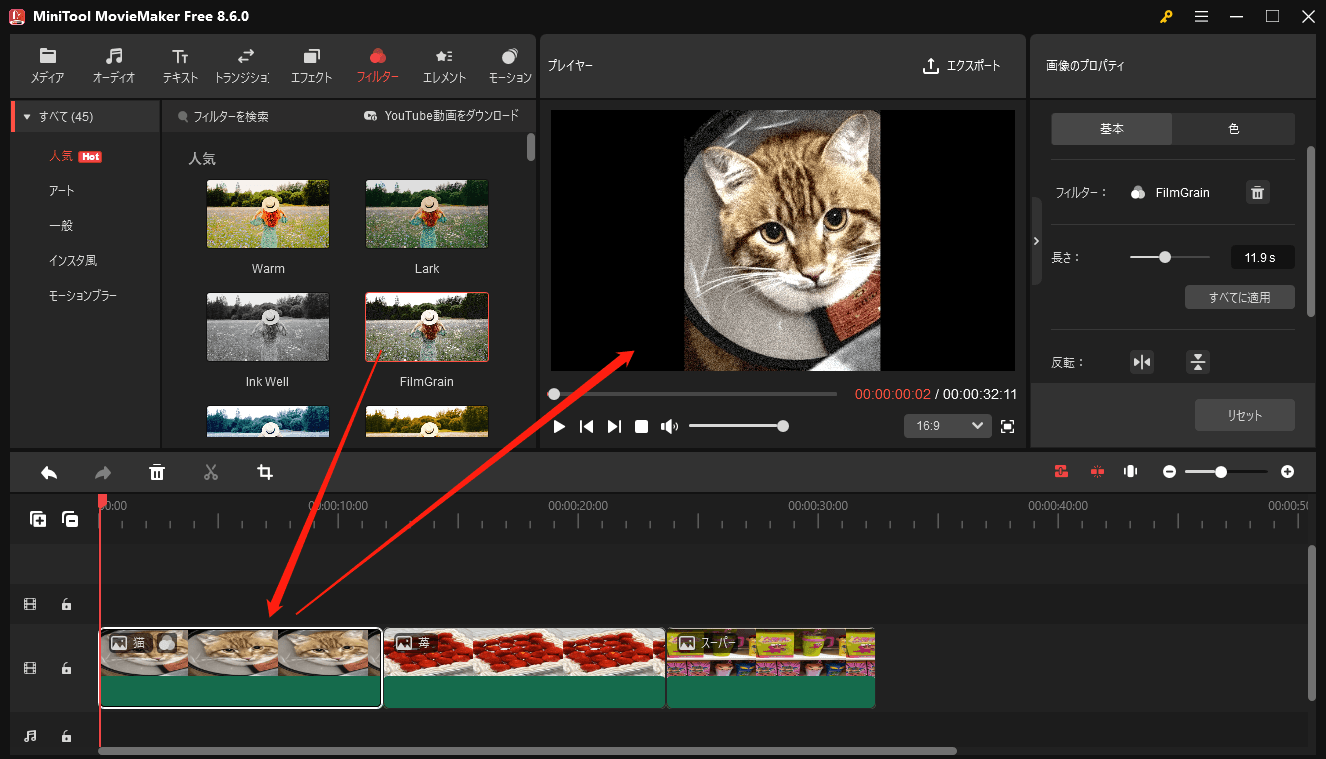Screen dimensions: 1326x759
Task: Open the エレメント (Elements) panel
Action: 444,63
